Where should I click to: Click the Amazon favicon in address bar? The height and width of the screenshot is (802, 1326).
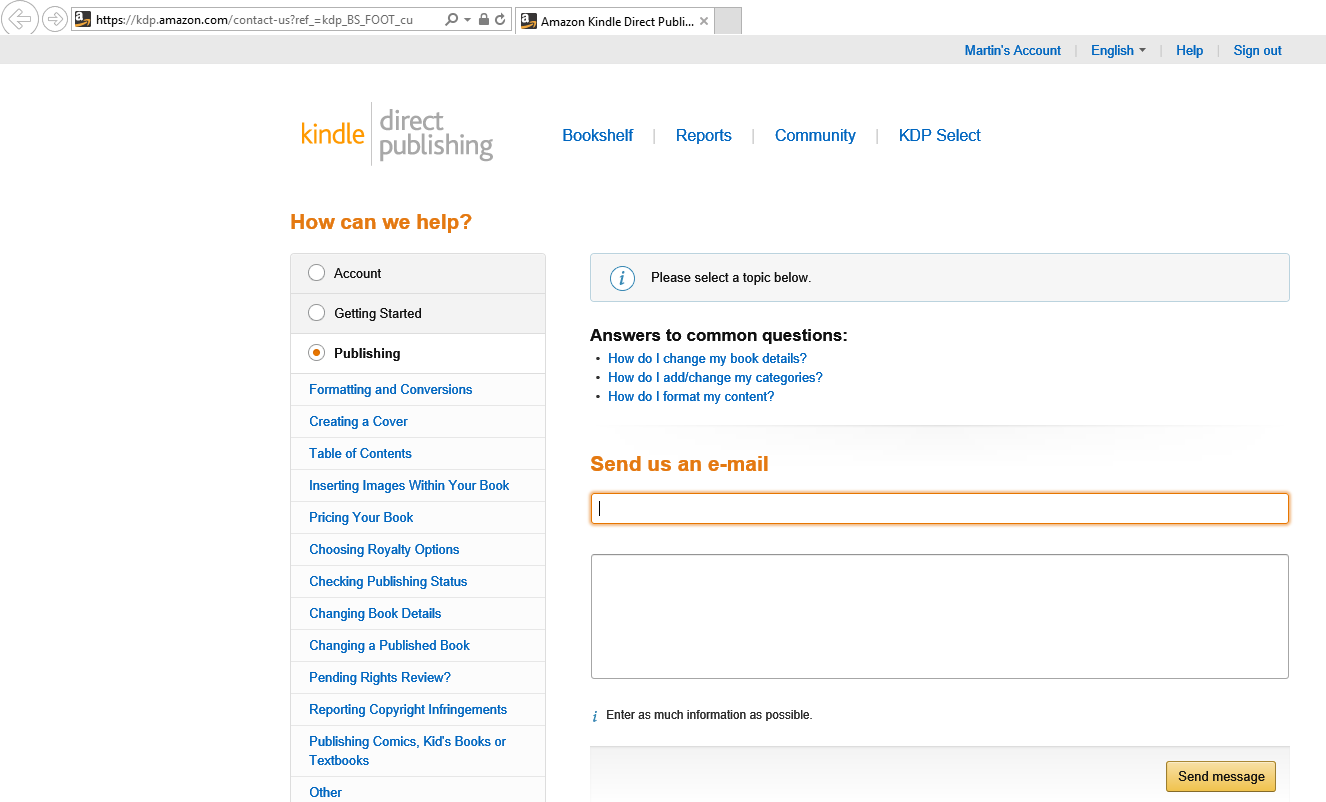[x=83, y=19]
